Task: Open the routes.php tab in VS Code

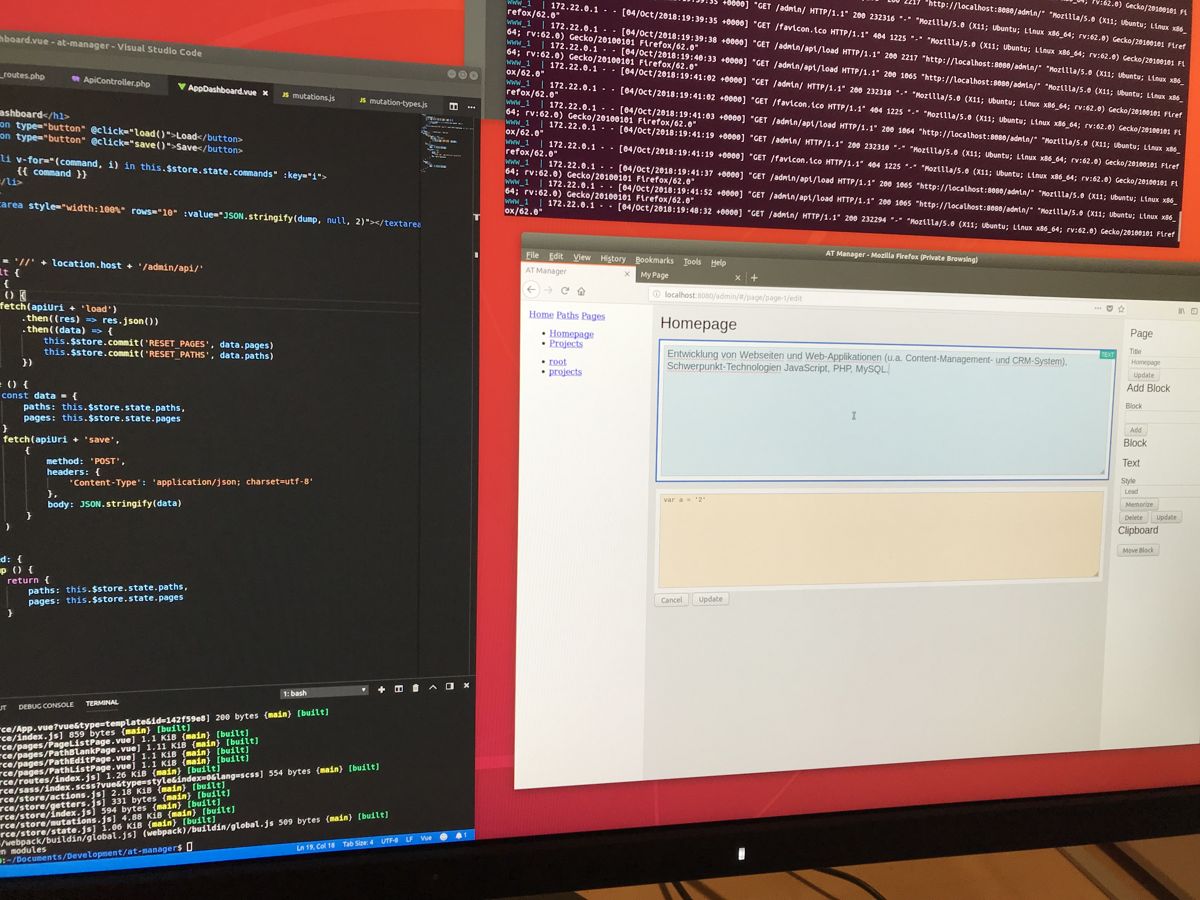Action: (x=22, y=76)
